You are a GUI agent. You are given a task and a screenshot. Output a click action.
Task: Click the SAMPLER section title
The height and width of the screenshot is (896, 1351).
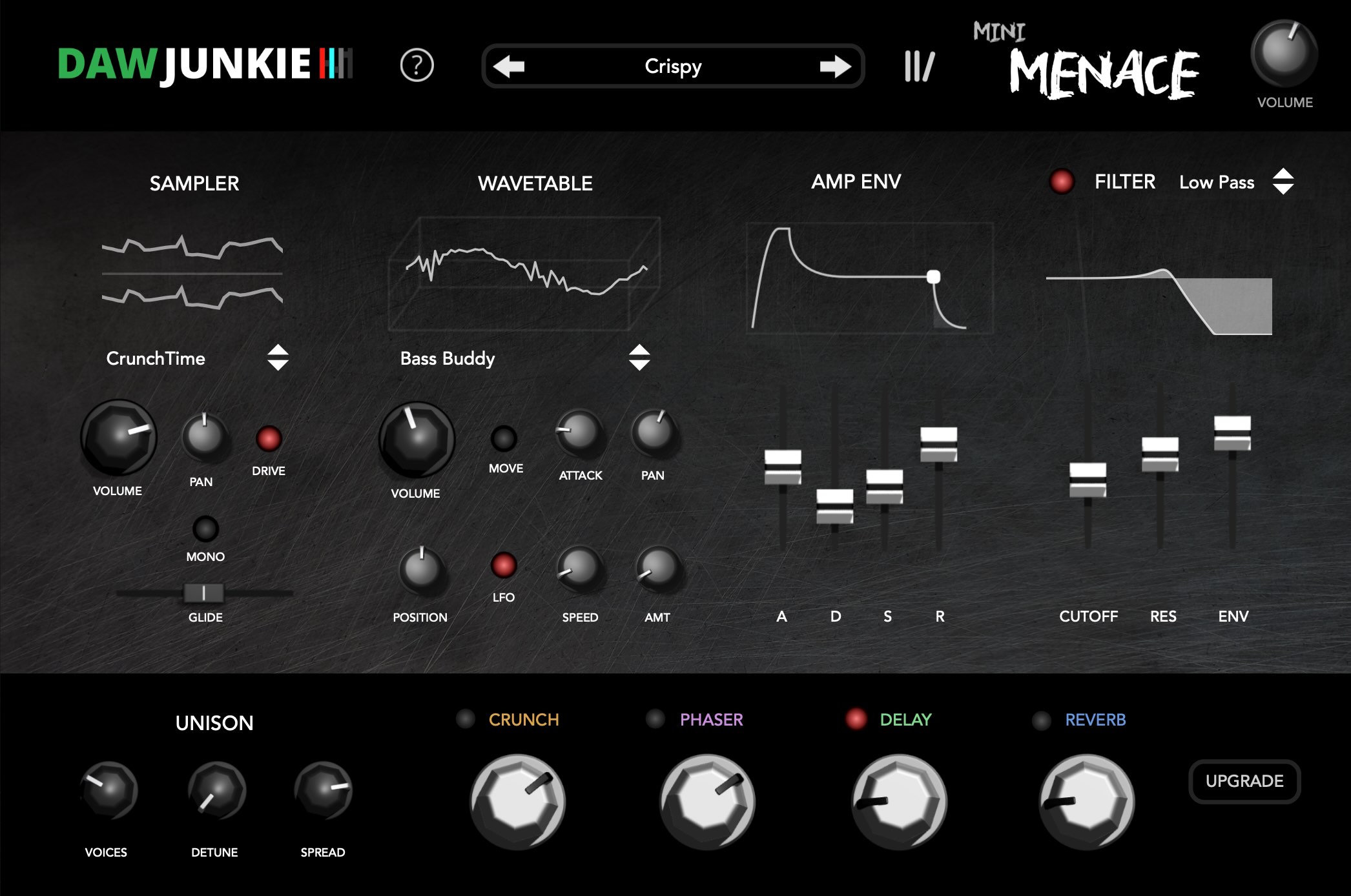[194, 183]
